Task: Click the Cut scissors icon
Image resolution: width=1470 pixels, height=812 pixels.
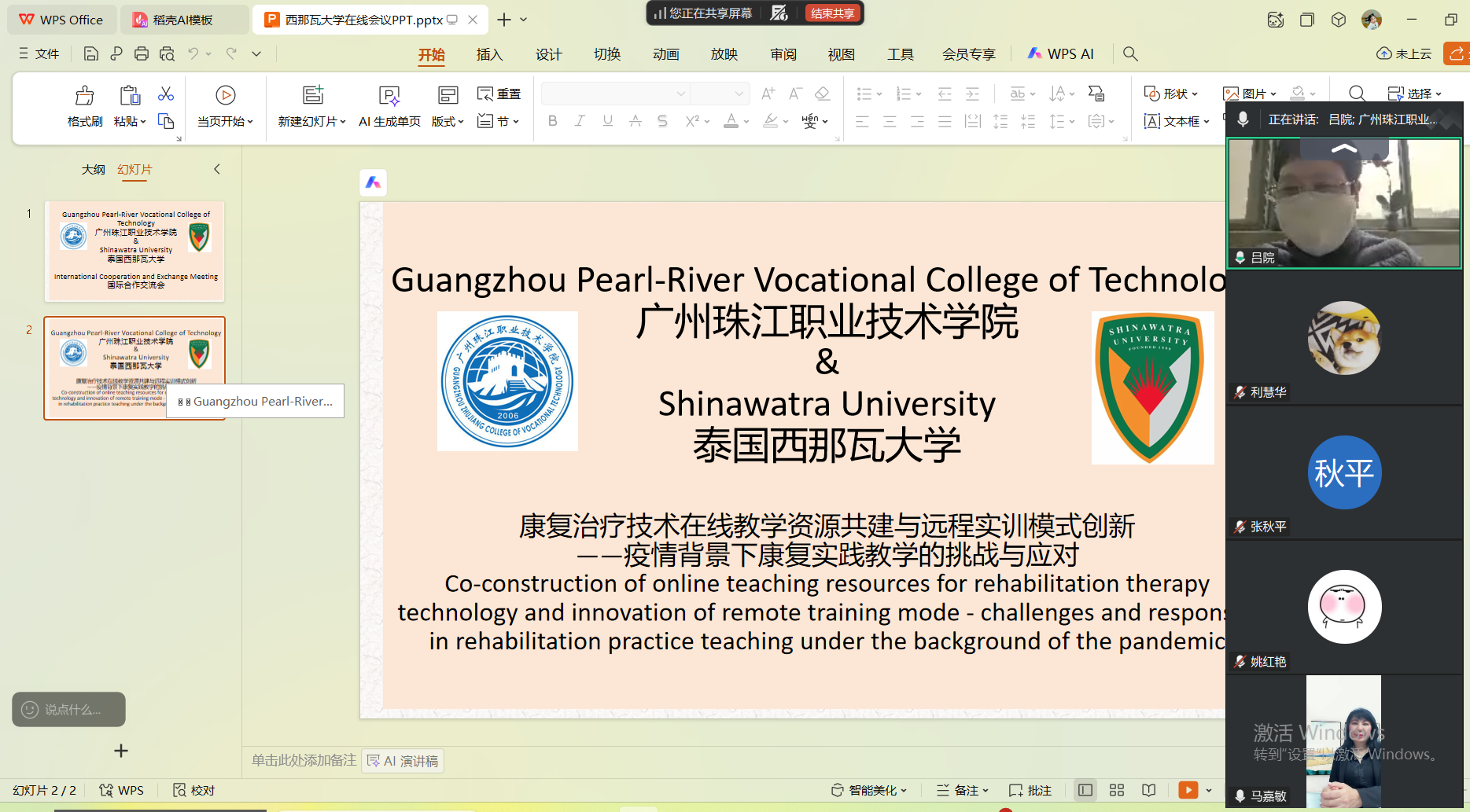Action: pyautogui.click(x=165, y=94)
